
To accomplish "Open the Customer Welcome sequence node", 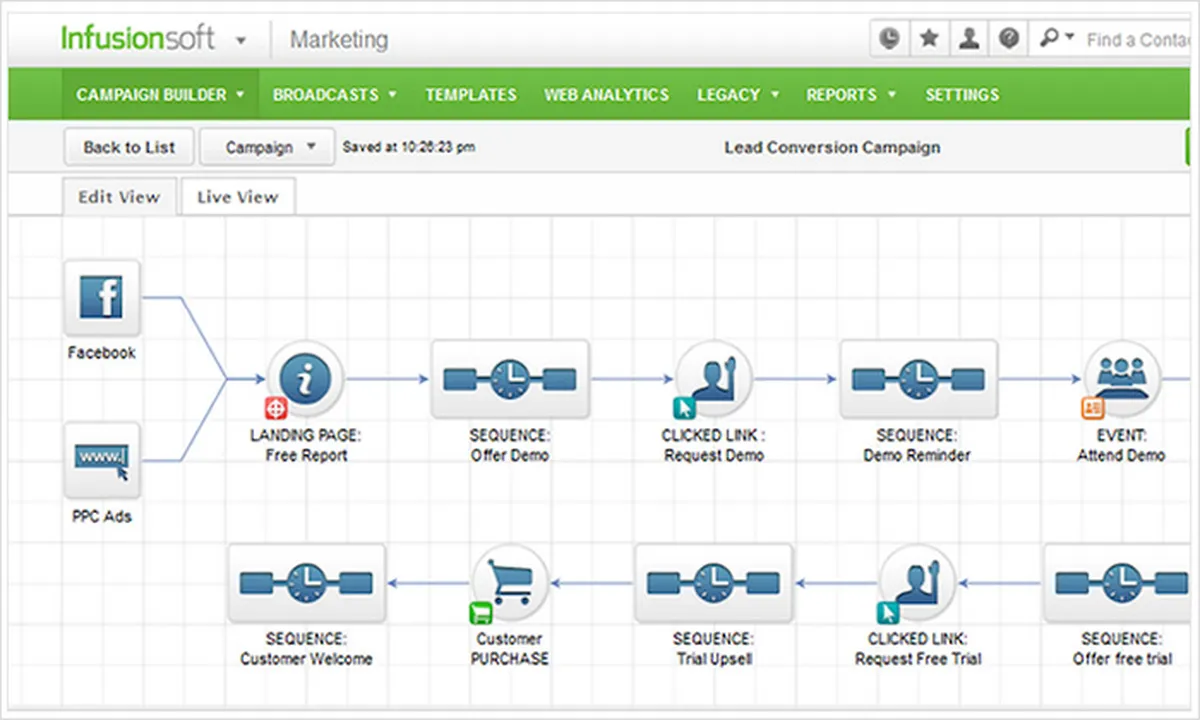I will pos(306,583).
